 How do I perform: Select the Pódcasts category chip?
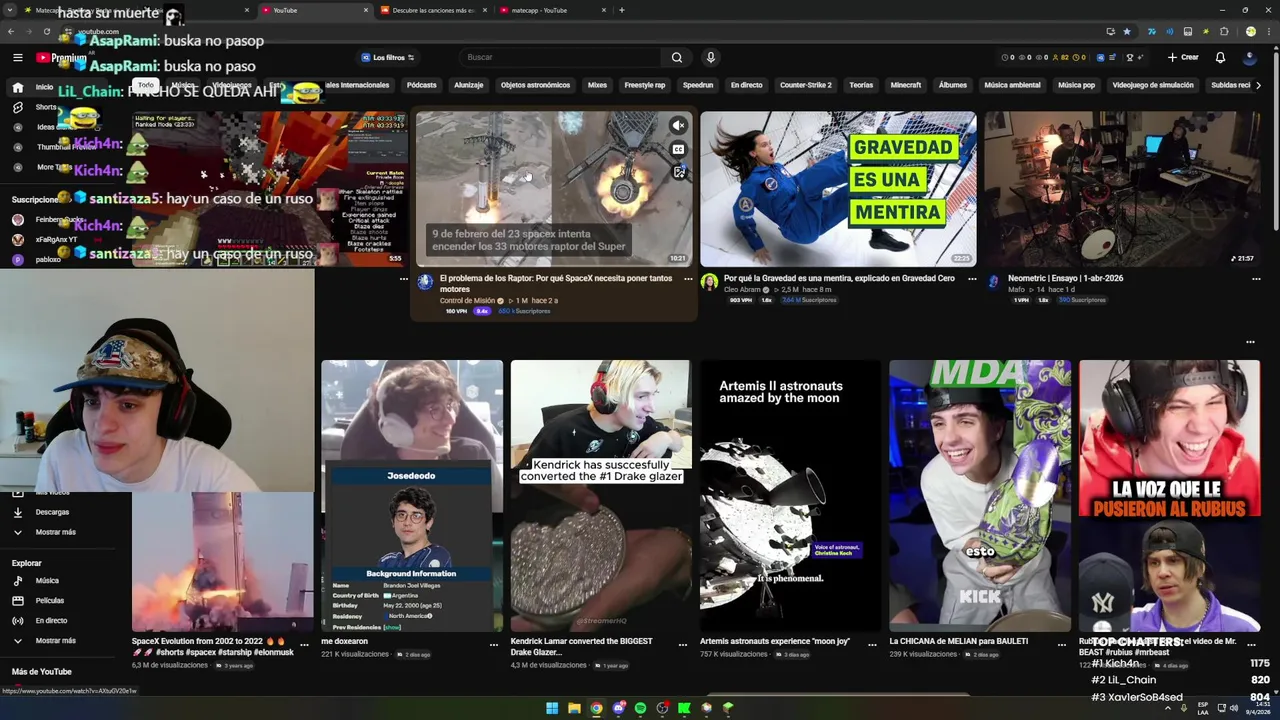(x=422, y=85)
